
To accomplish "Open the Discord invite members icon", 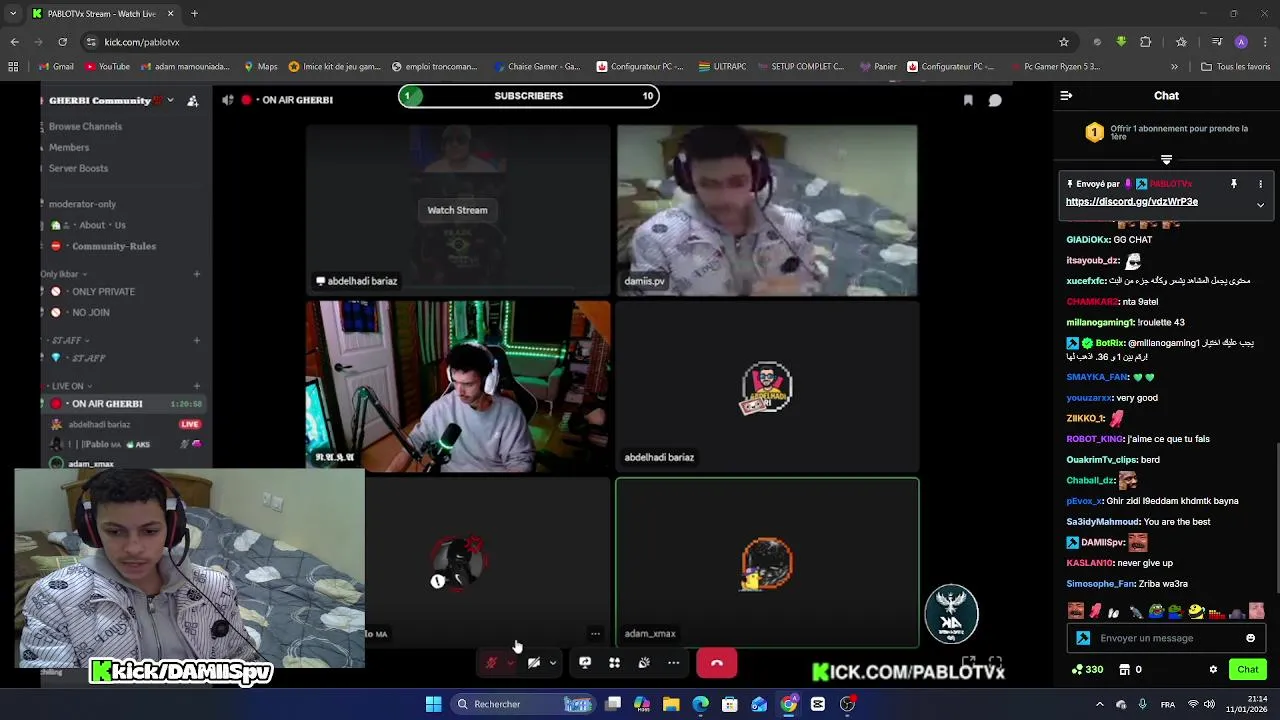I will tap(192, 101).
